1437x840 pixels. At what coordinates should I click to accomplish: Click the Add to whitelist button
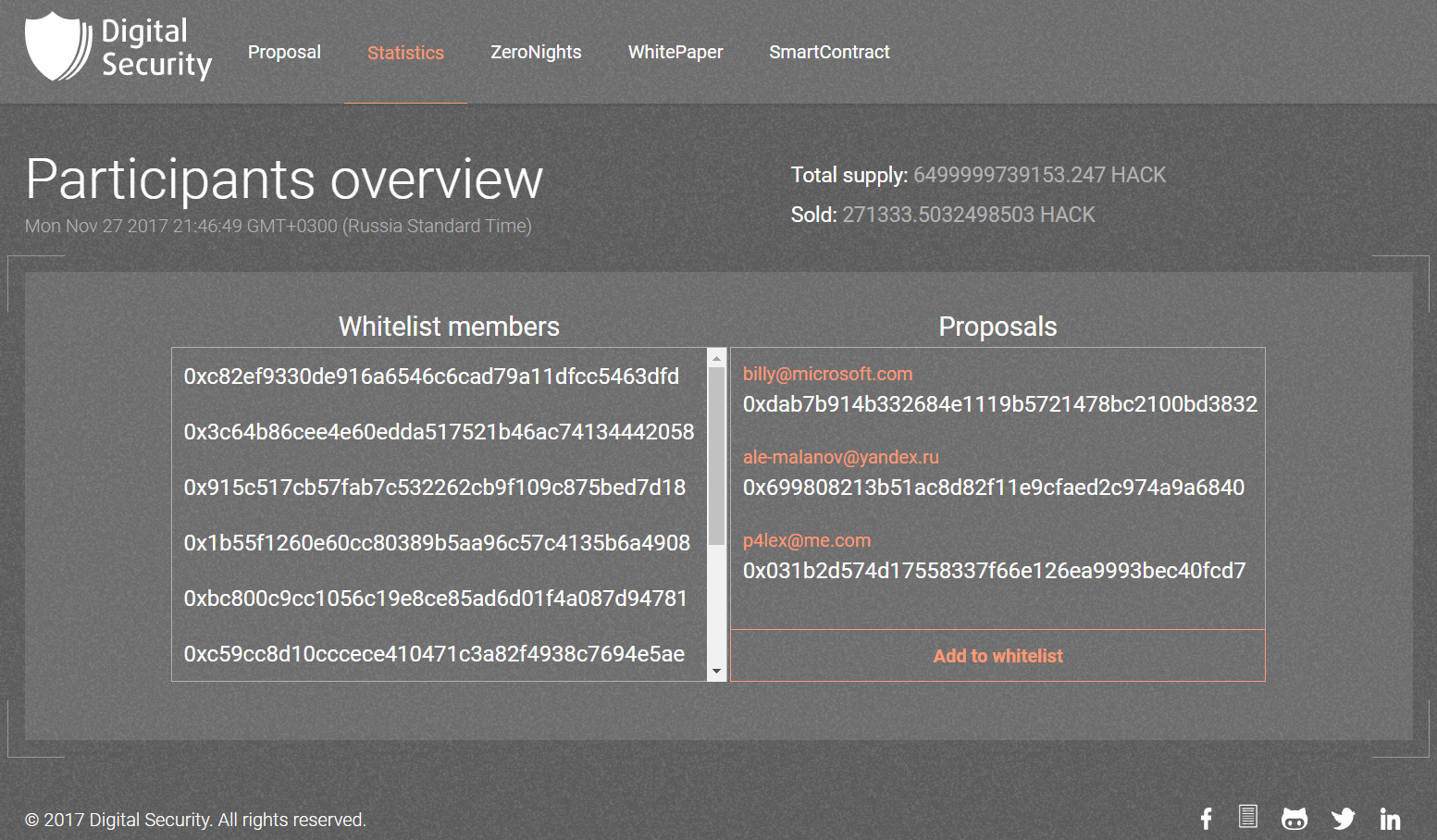point(997,656)
